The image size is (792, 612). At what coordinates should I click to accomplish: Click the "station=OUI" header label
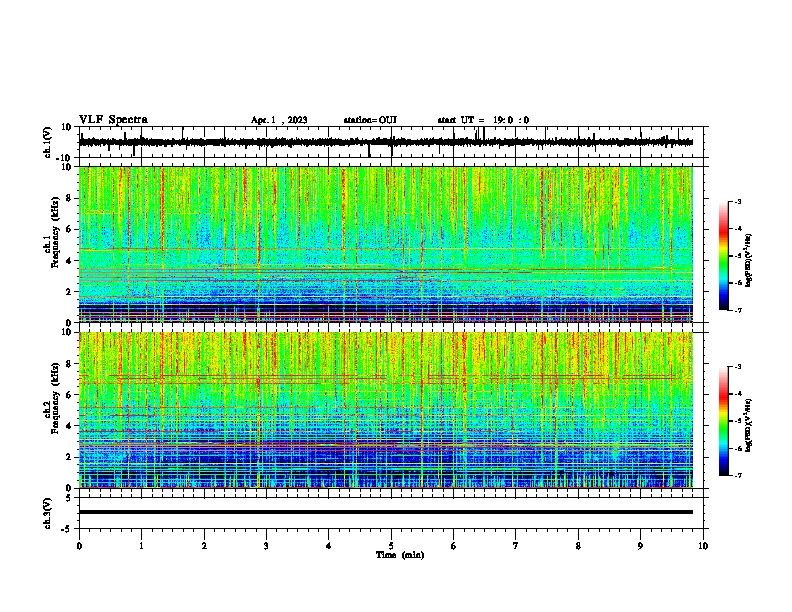(x=370, y=120)
